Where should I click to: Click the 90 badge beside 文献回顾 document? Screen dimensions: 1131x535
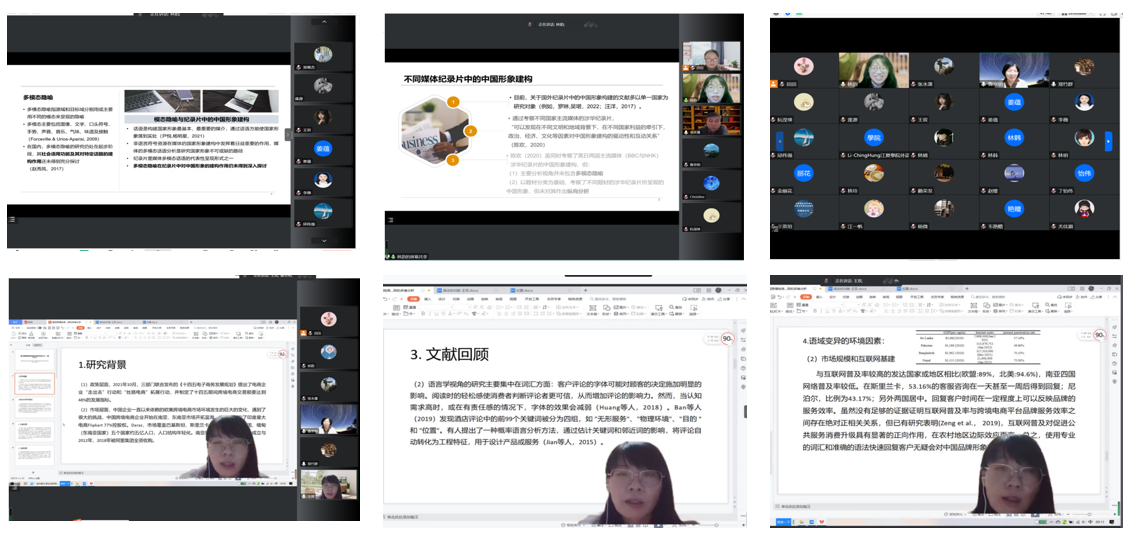point(727,338)
